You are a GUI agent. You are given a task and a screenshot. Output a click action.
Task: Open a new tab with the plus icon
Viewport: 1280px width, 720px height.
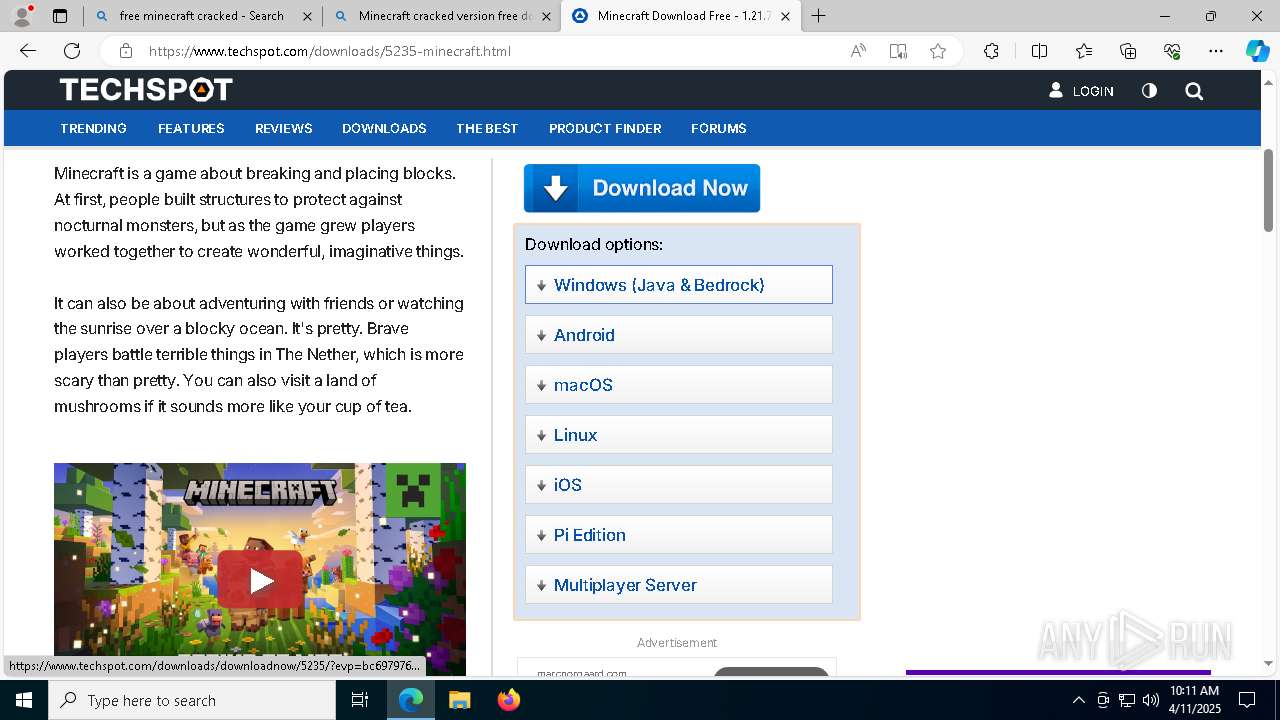pyautogui.click(x=818, y=16)
